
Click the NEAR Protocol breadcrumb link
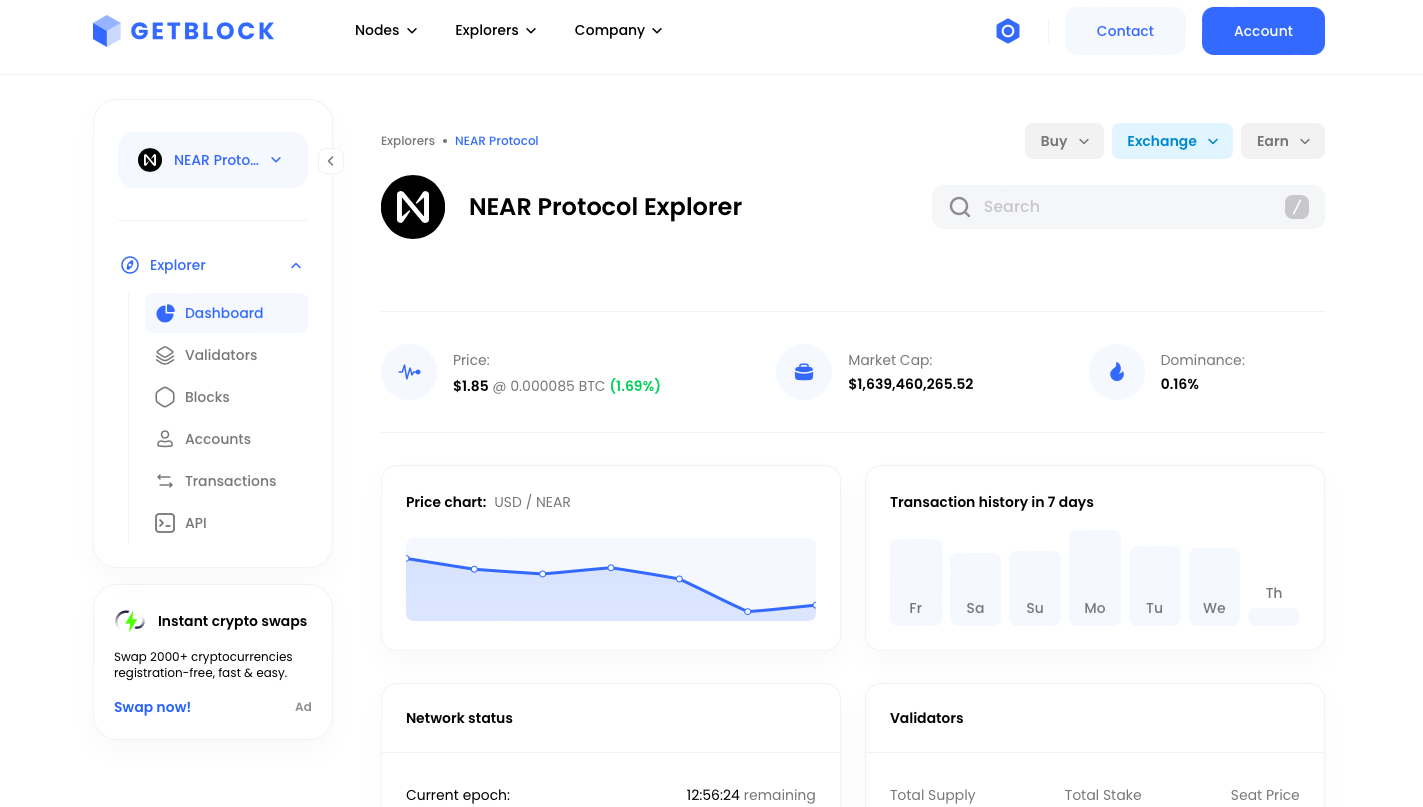(497, 141)
